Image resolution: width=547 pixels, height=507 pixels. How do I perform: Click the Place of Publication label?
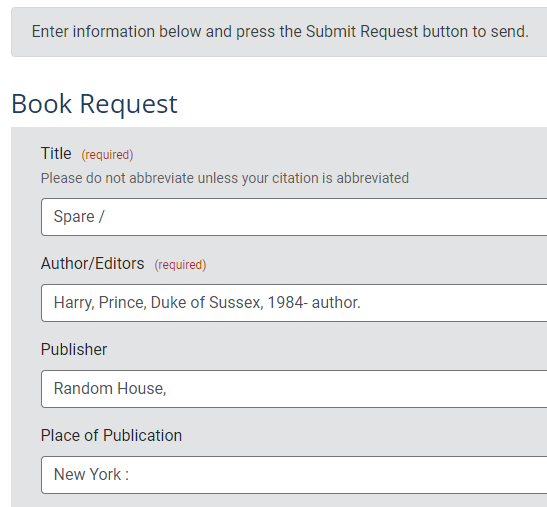111,435
